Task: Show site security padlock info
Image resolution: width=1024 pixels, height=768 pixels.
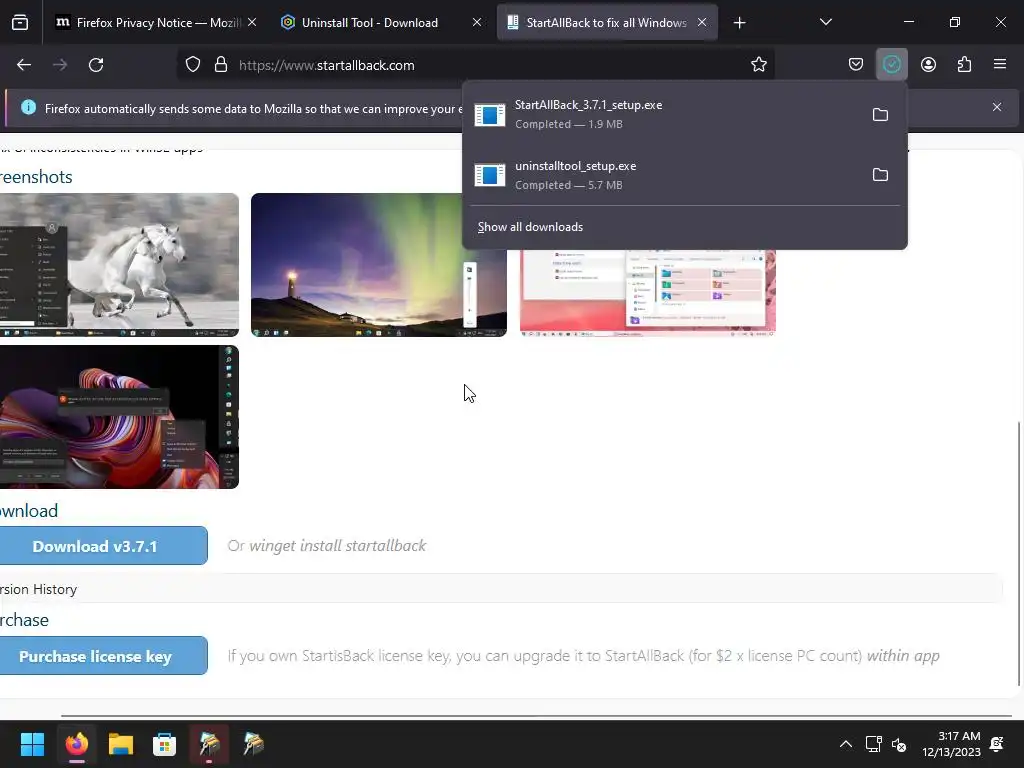Action: point(221,65)
